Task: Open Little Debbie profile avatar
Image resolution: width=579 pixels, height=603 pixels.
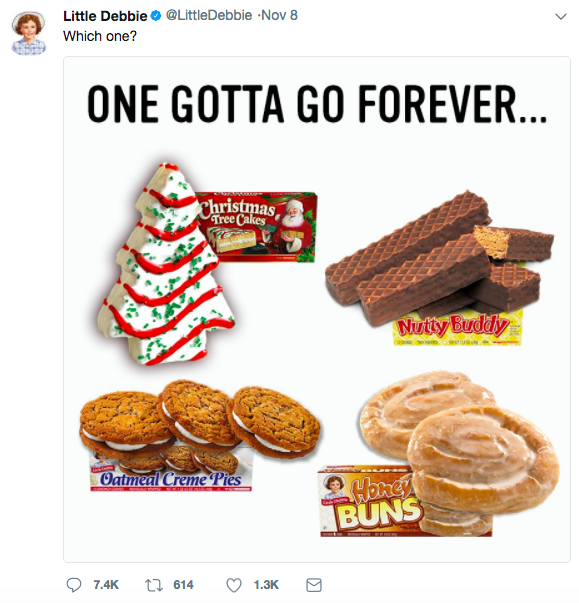Action: pos(28,33)
